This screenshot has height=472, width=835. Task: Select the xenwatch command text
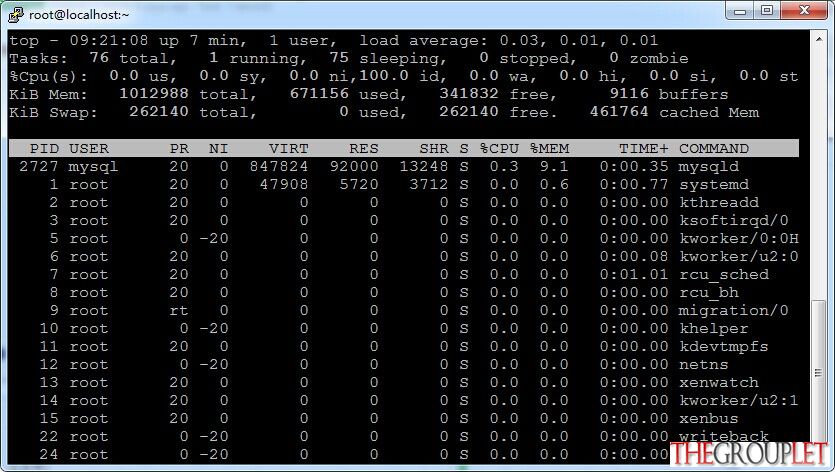(719, 383)
